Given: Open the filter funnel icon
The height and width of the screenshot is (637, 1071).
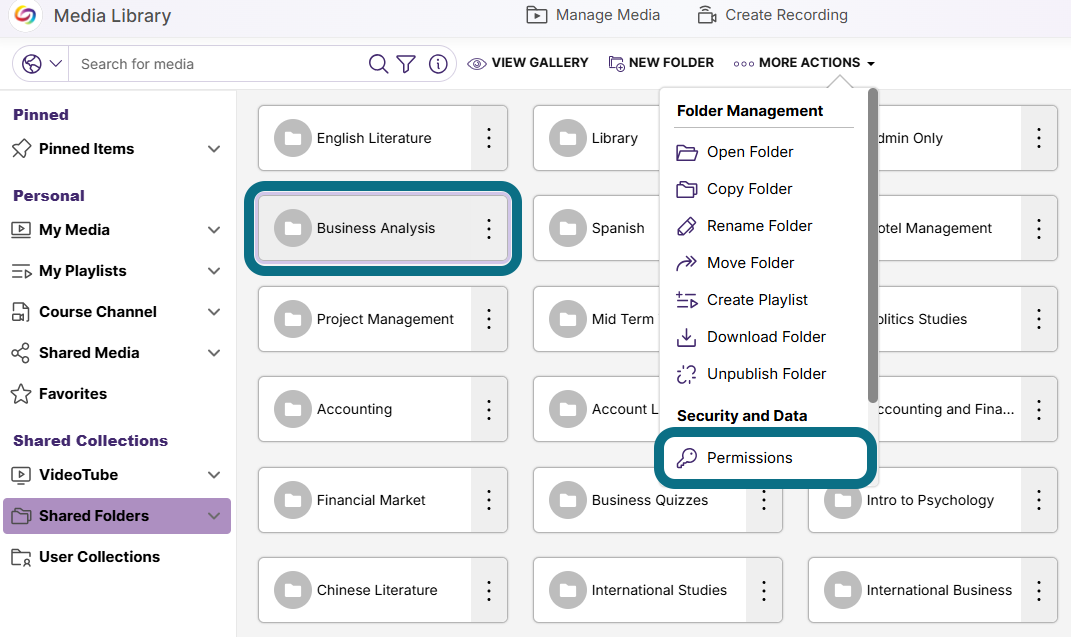Looking at the screenshot, I should pos(406,63).
